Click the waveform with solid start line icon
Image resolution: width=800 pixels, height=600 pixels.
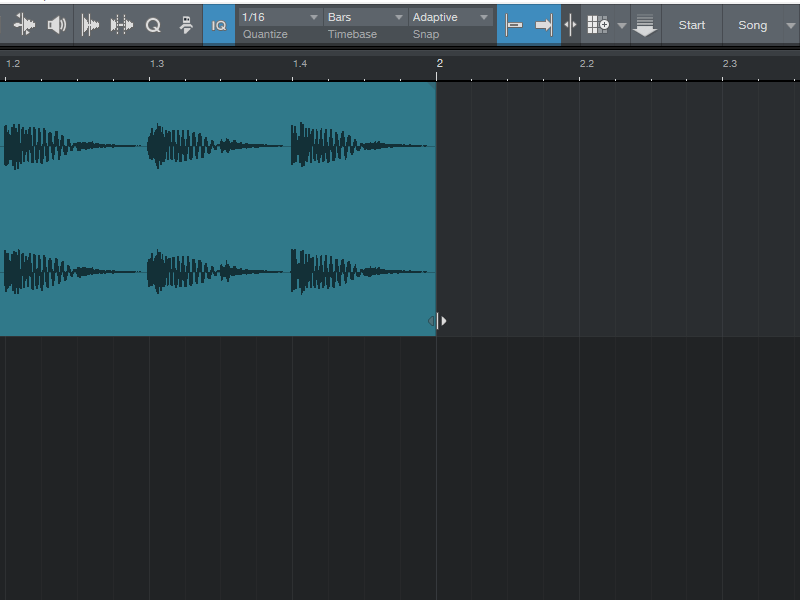point(90,25)
